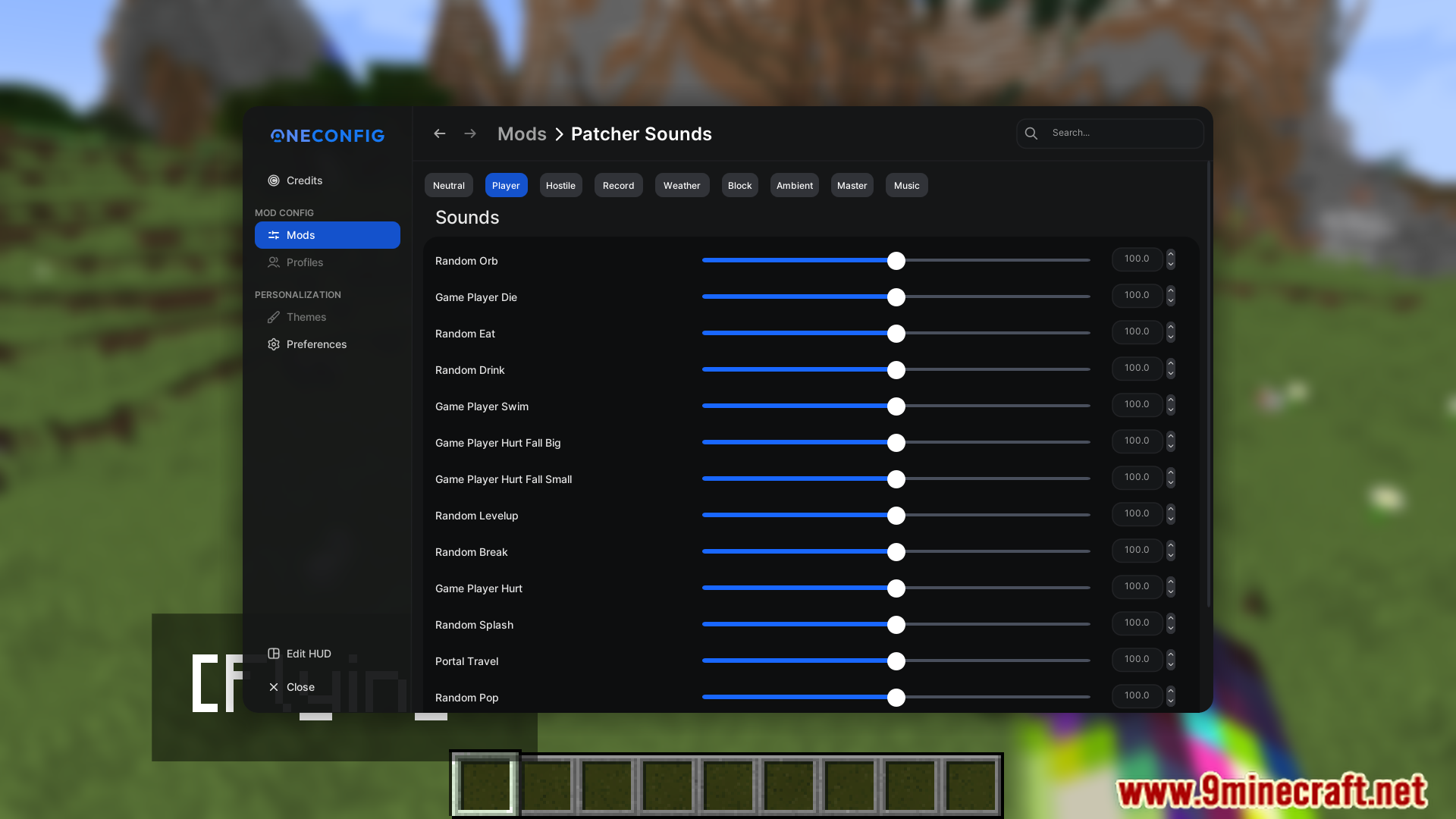1456x819 pixels.
Task: Click the Game Player Hurt Fall Big label
Action: click(498, 443)
